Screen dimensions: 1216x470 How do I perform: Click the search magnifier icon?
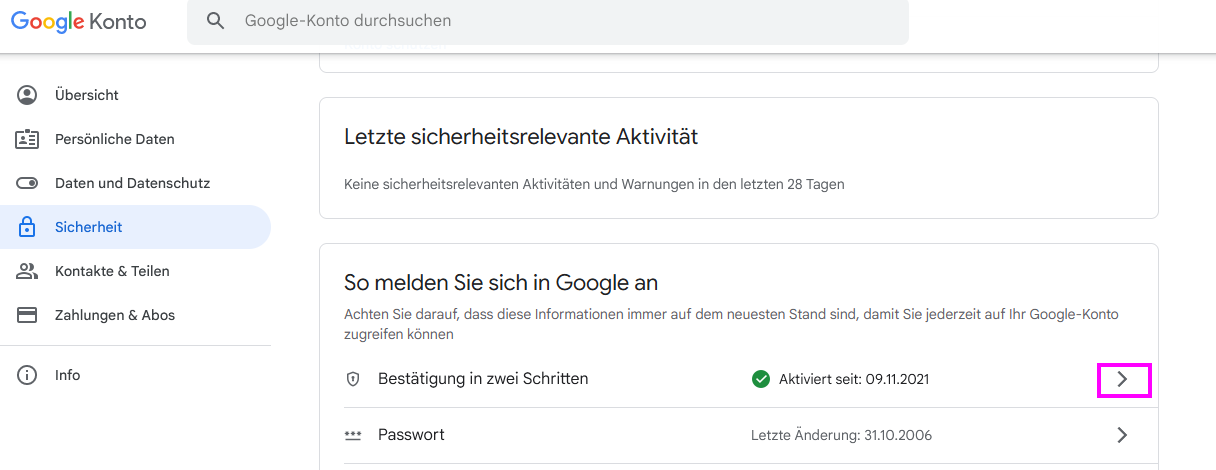point(214,21)
